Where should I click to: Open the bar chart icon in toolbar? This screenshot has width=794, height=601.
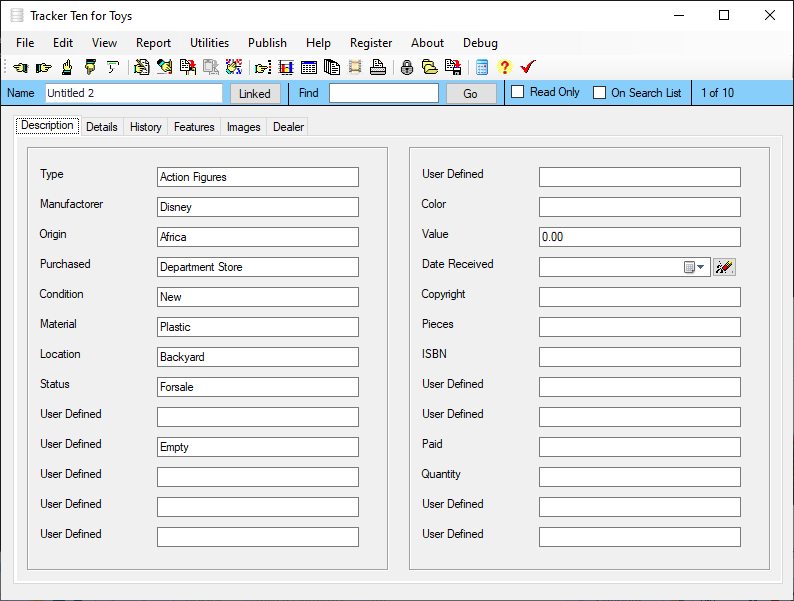pyautogui.click(x=286, y=67)
